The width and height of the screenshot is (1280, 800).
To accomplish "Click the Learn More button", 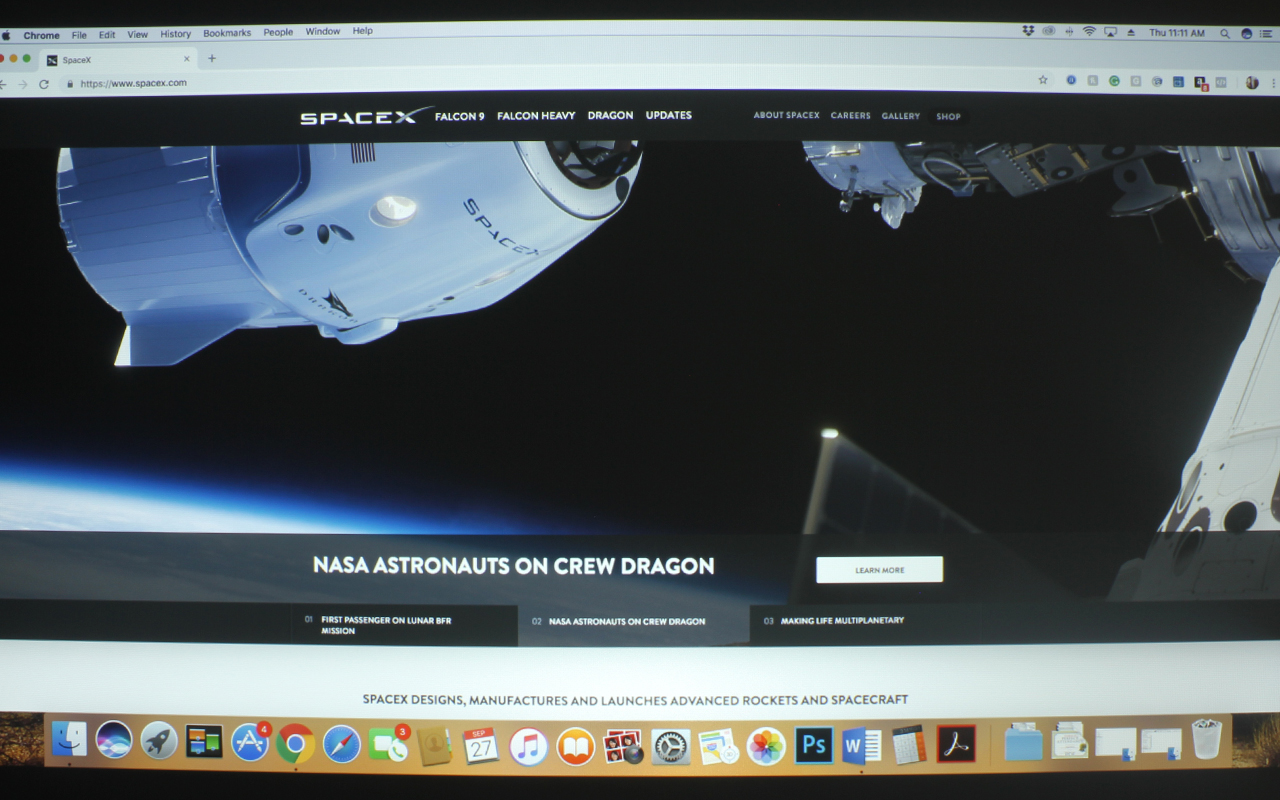I will (879, 570).
